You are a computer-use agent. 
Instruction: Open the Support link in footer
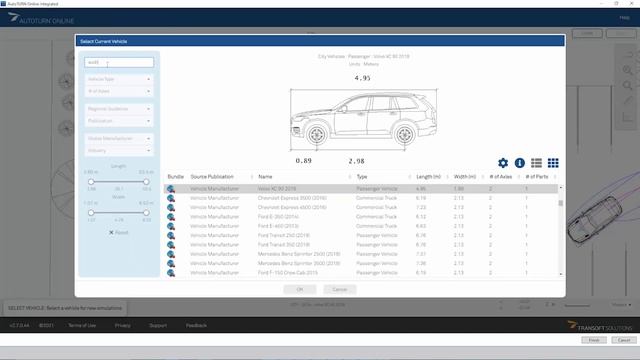[x=158, y=325]
